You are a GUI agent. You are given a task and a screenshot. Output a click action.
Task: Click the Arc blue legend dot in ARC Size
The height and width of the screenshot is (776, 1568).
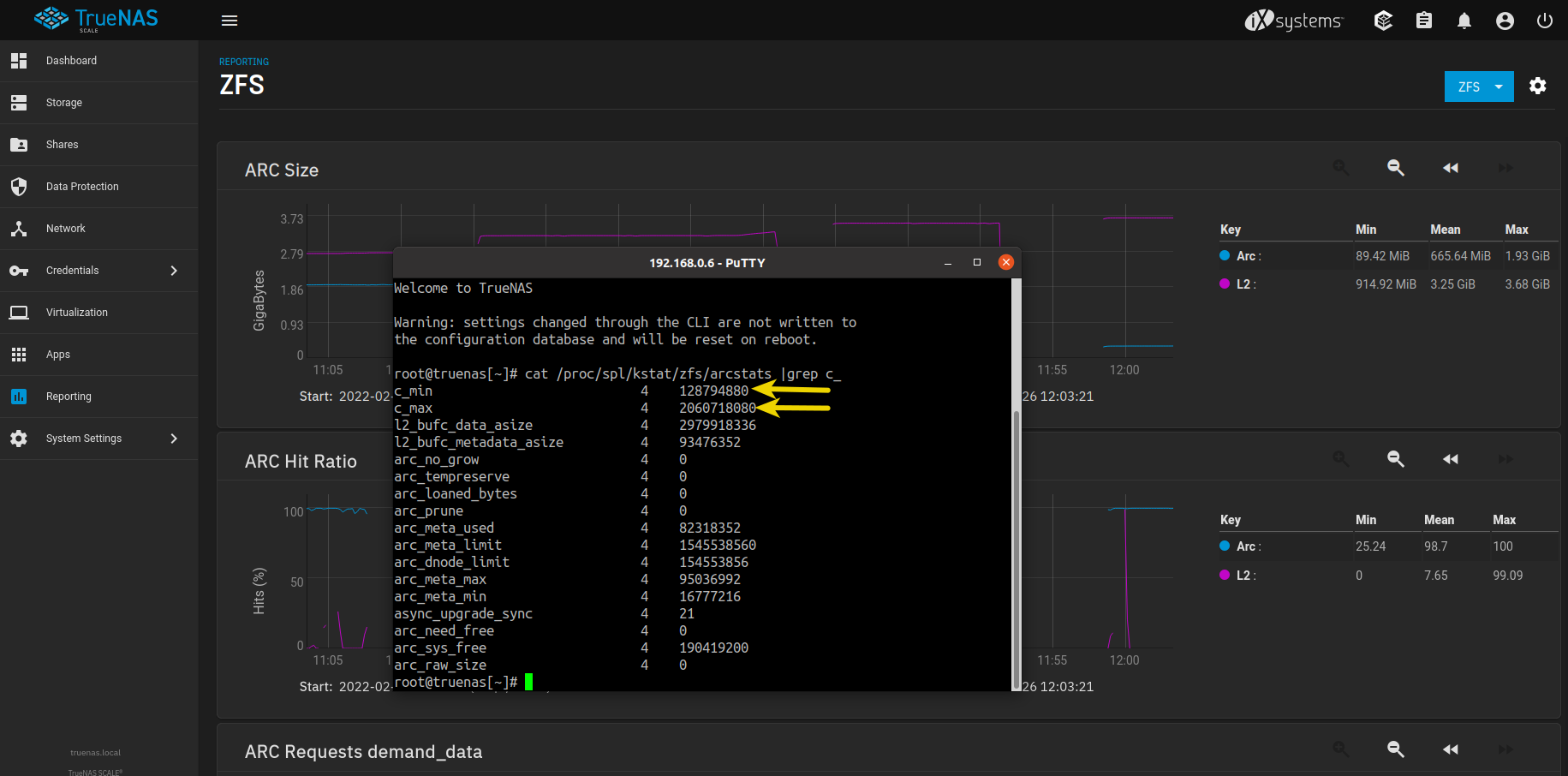1225,255
